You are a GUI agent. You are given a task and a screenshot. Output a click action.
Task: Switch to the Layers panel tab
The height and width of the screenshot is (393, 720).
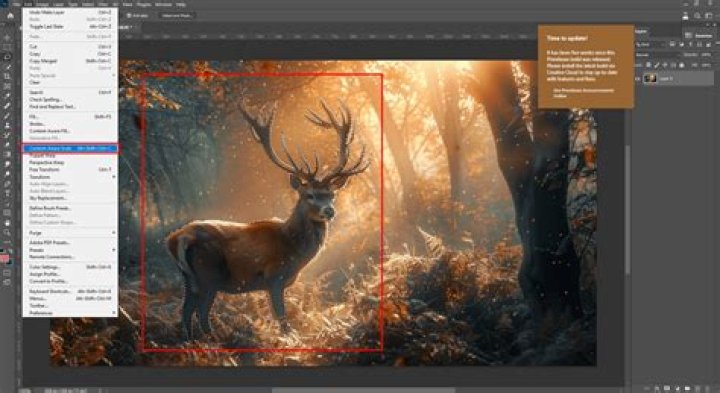point(641,31)
